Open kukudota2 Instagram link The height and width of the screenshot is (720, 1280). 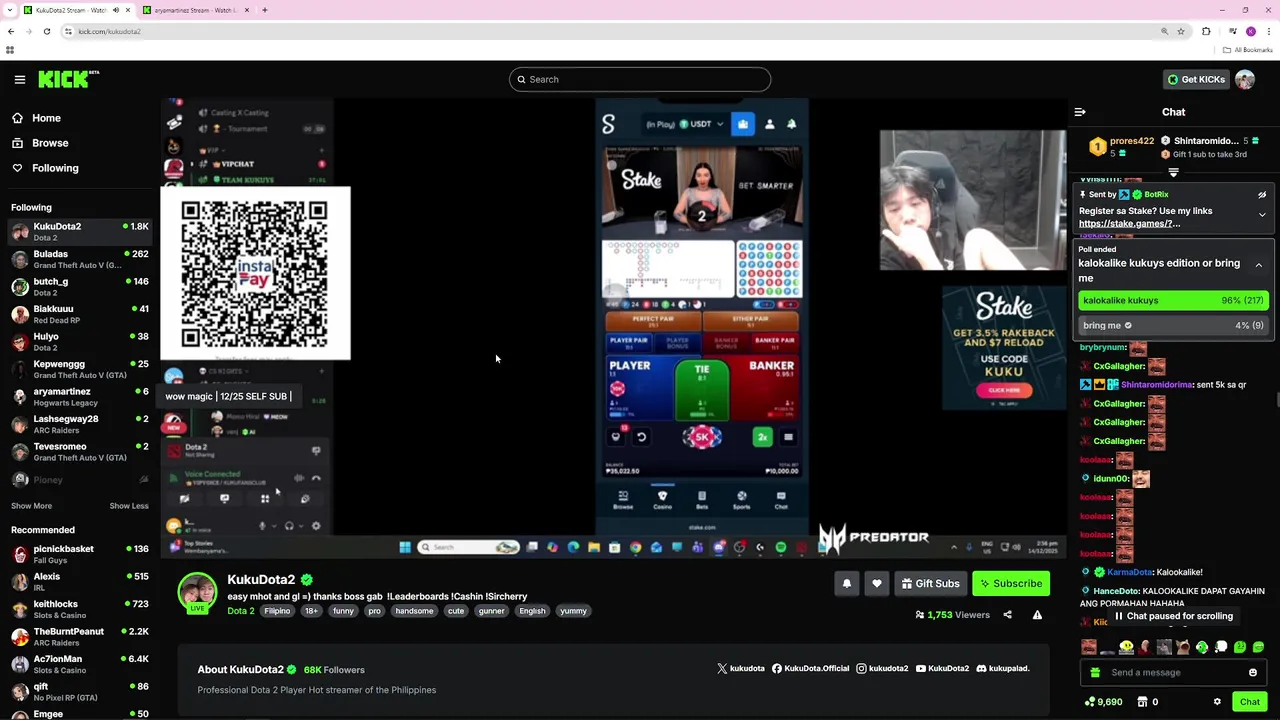(882, 668)
